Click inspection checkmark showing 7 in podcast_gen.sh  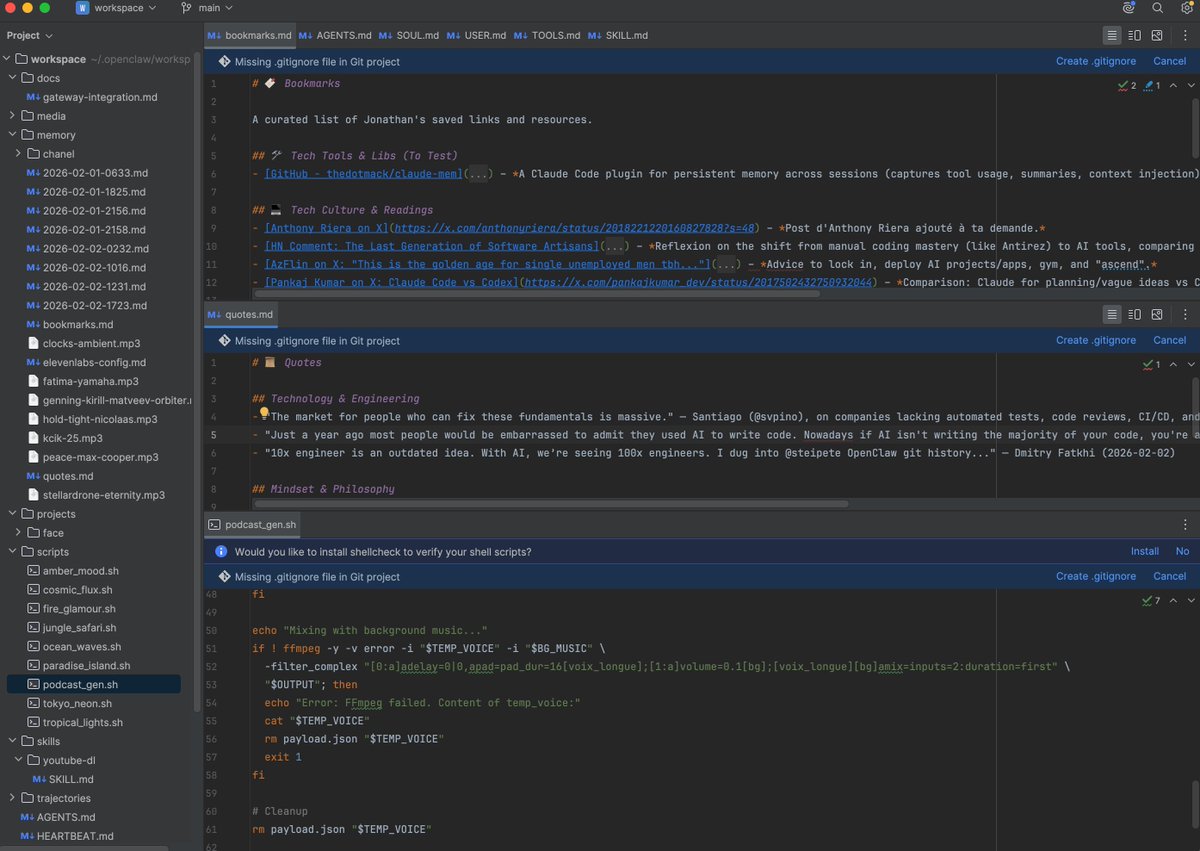[1152, 601]
